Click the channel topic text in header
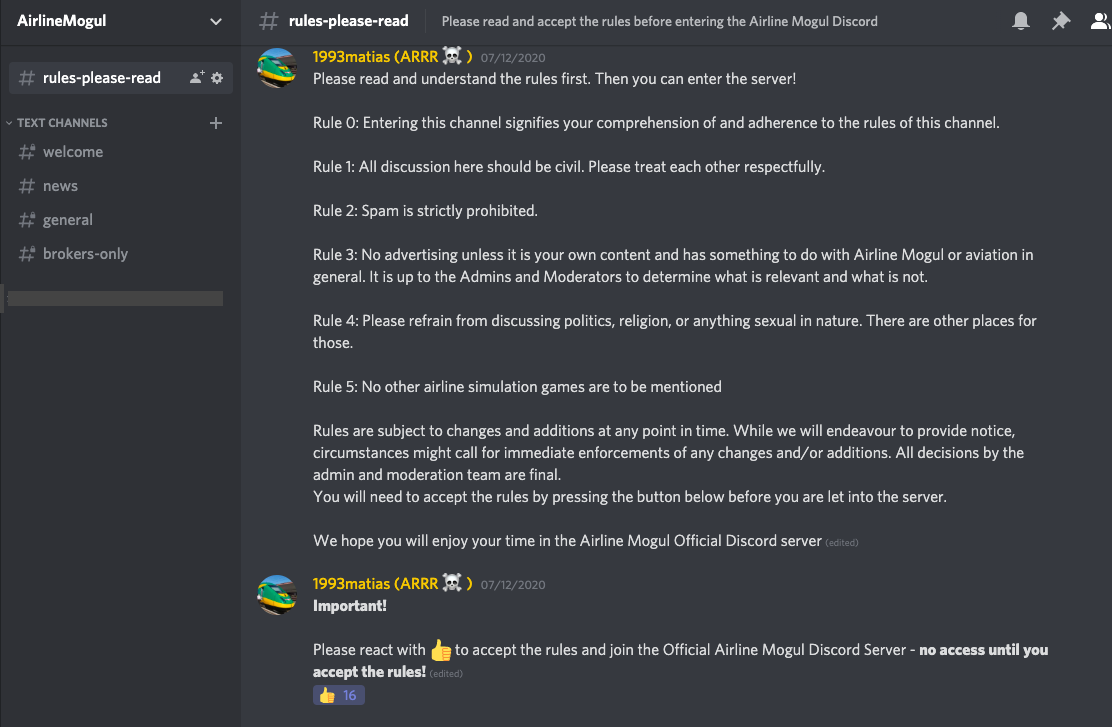Screen dimensions: 1112x727 click(659, 21)
